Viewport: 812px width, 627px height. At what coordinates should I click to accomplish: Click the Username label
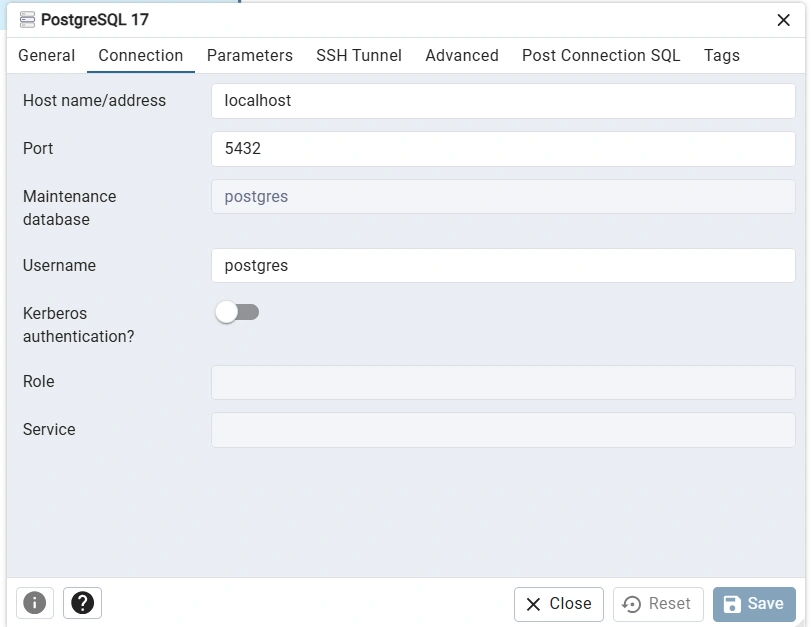click(x=59, y=266)
